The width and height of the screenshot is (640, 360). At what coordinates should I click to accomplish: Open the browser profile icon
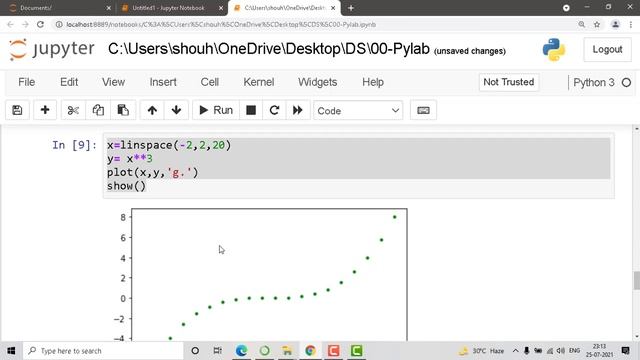coord(615,24)
